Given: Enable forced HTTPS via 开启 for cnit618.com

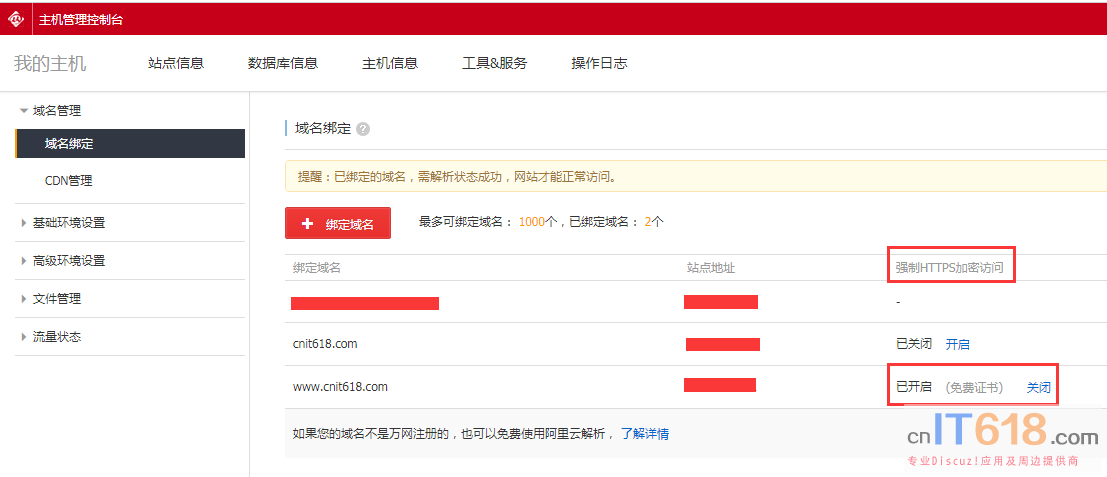Looking at the screenshot, I should [957, 344].
